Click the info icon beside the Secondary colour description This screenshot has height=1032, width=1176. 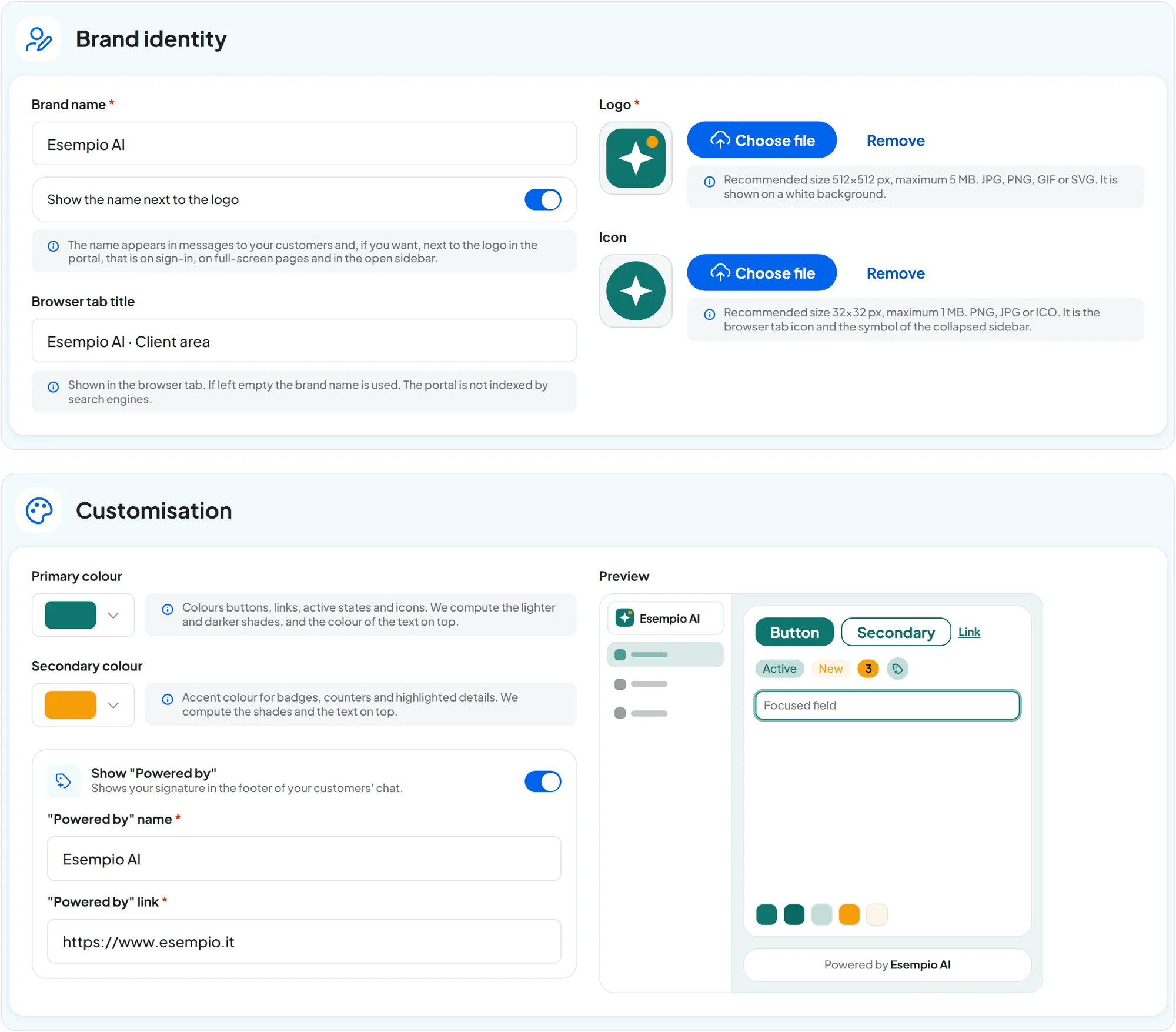(x=168, y=699)
